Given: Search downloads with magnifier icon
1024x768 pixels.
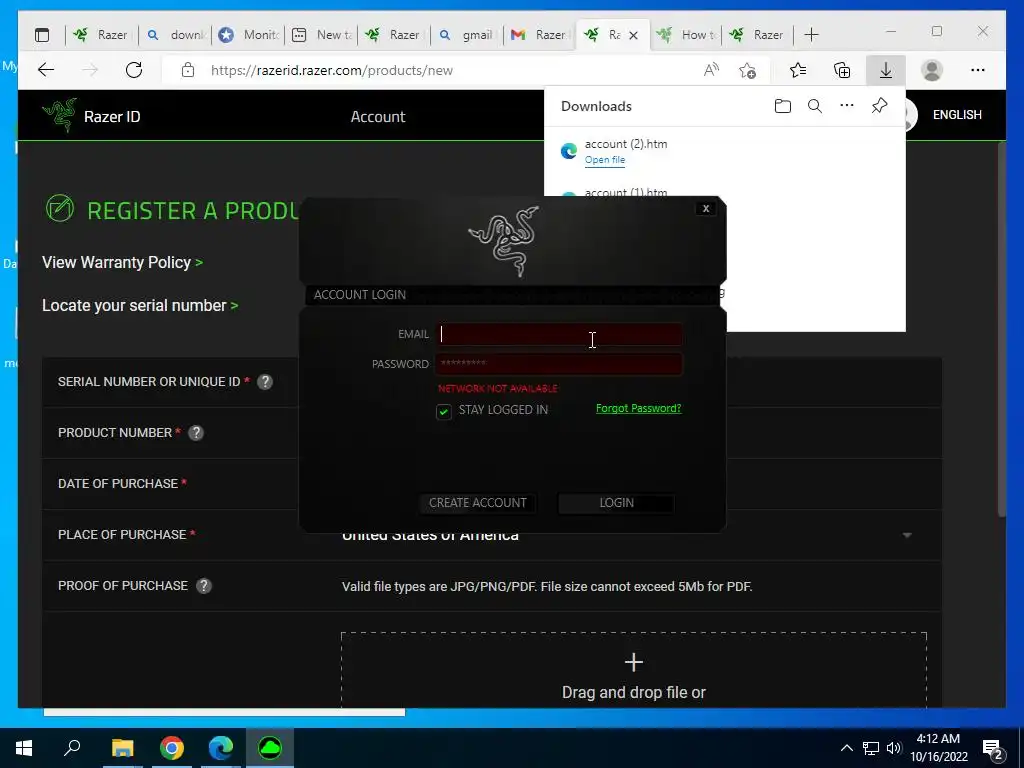Looking at the screenshot, I should 814,106.
